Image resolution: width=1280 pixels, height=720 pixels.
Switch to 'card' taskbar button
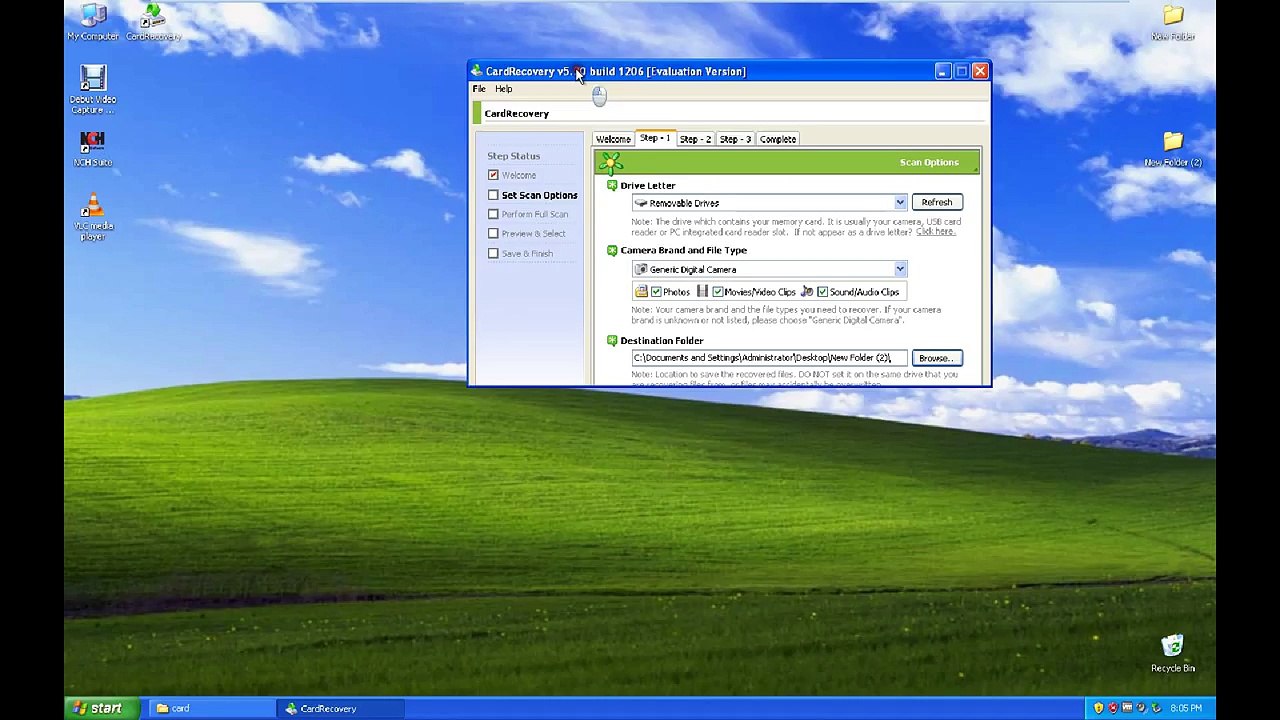click(x=213, y=708)
